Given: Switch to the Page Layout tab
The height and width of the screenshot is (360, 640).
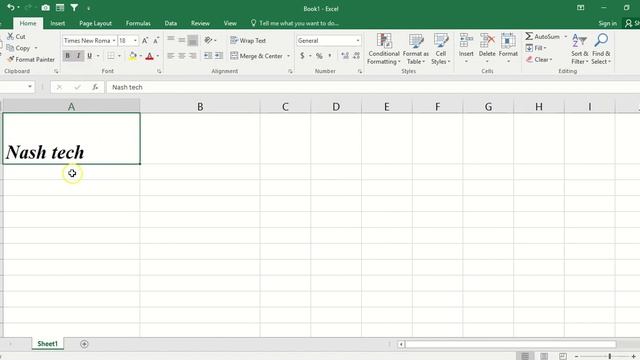Looking at the screenshot, I should coord(96,23).
